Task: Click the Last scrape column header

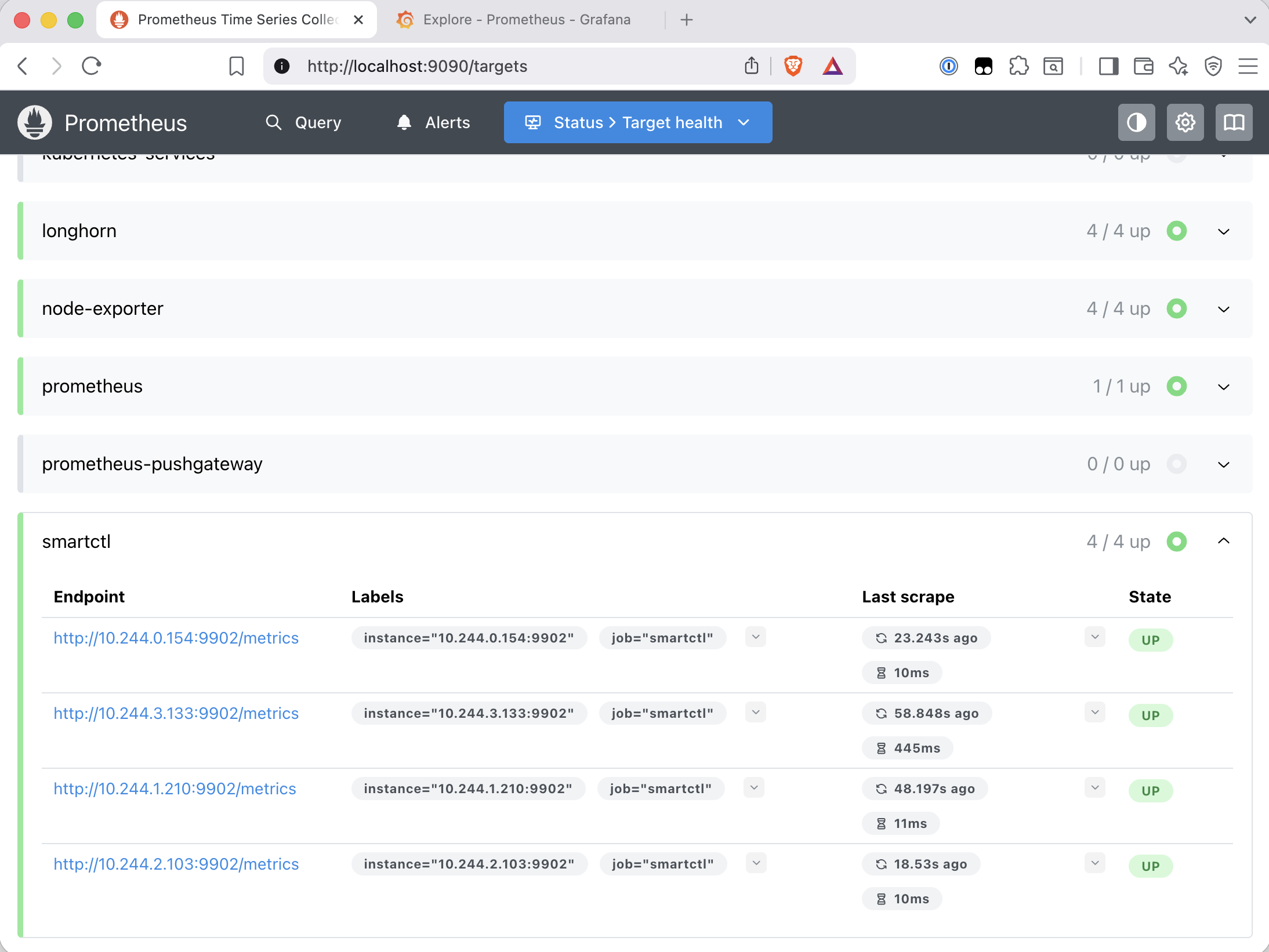Action: (x=908, y=597)
